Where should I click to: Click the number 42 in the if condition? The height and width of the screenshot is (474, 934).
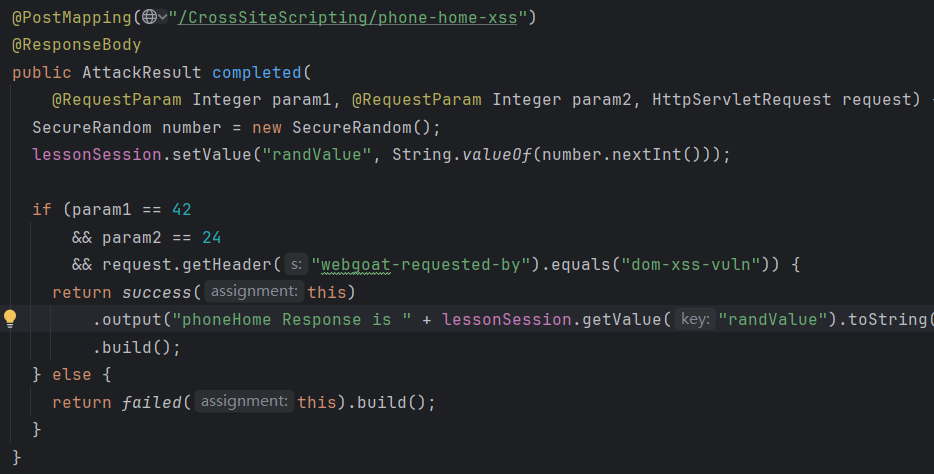coord(180,210)
